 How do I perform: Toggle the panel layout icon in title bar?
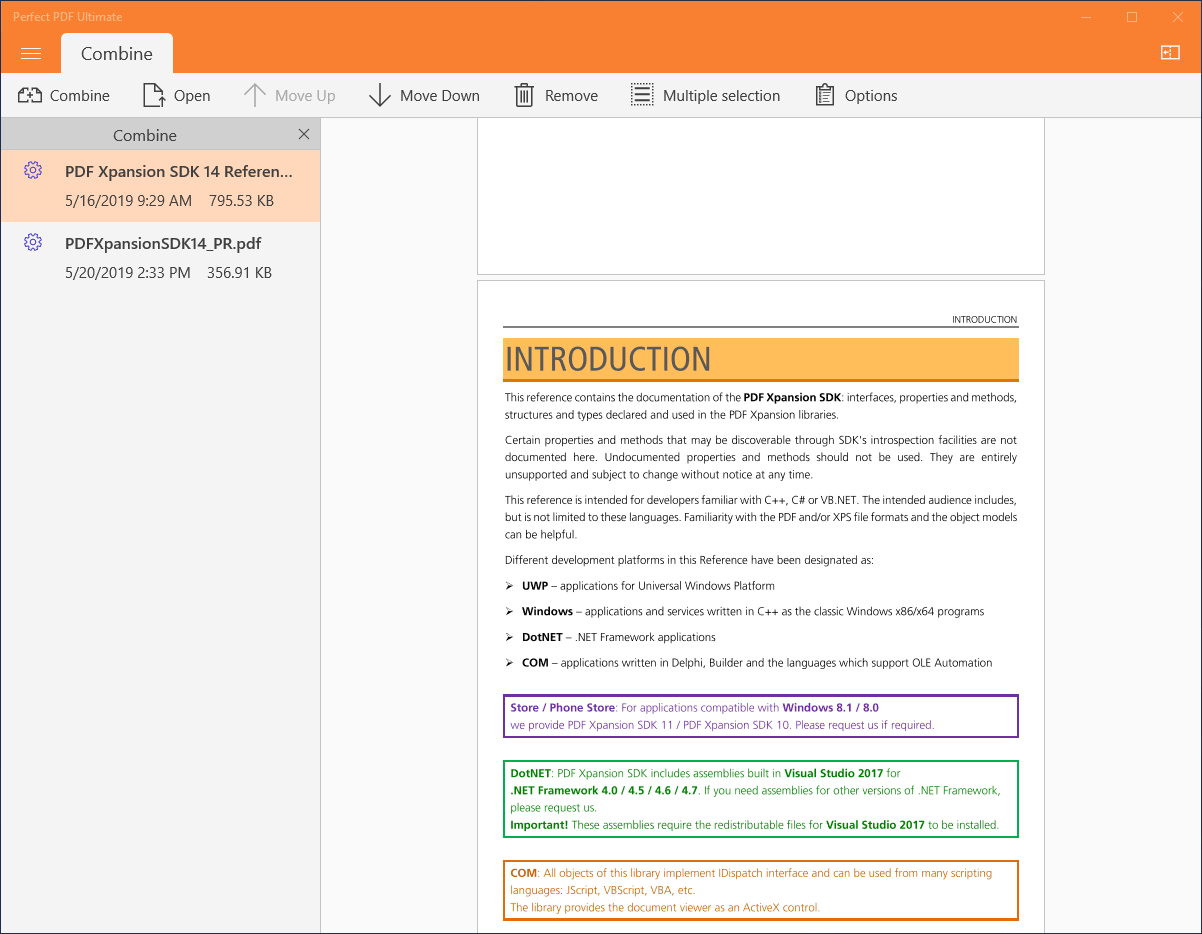pyautogui.click(x=1170, y=53)
